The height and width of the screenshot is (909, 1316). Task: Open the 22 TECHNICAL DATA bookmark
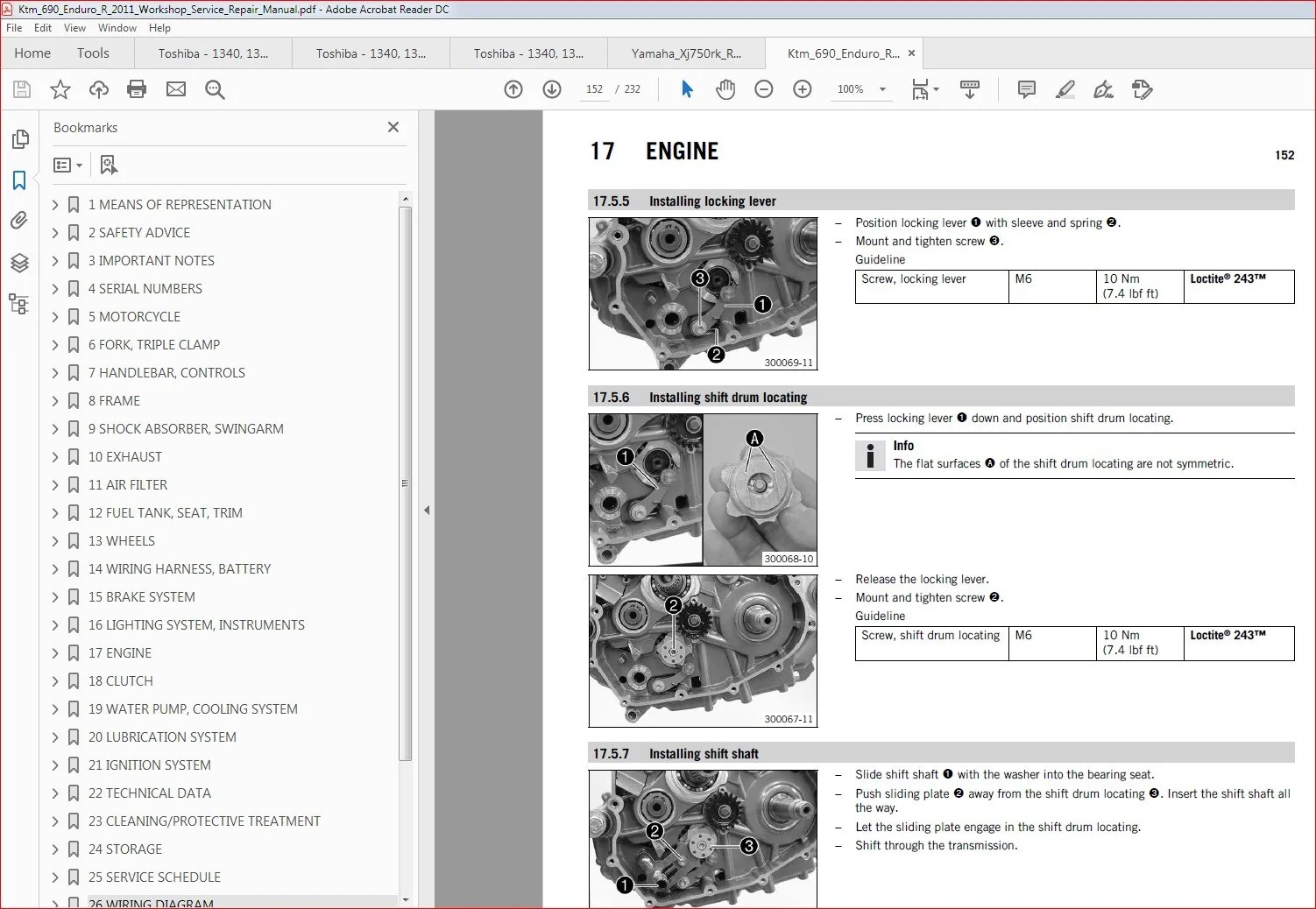(150, 793)
